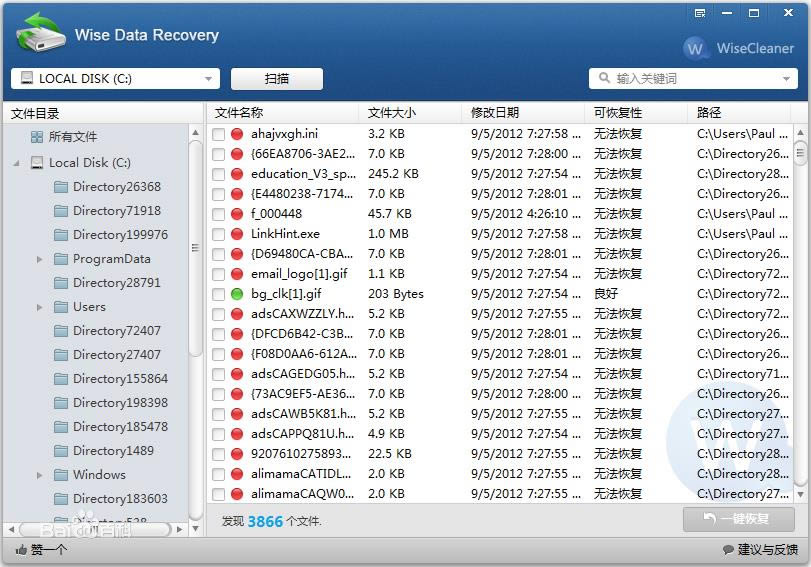Click tree panel scroll up arrow
This screenshot has height=567, width=811.
click(196, 132)
